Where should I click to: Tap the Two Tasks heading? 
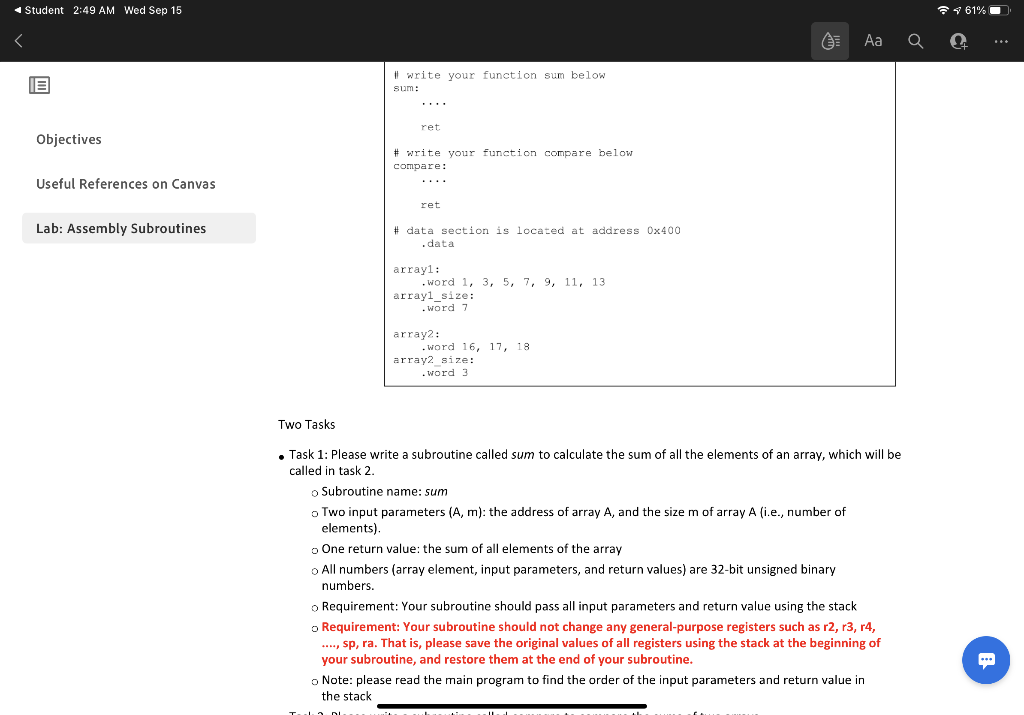click(x=306, y=424)
